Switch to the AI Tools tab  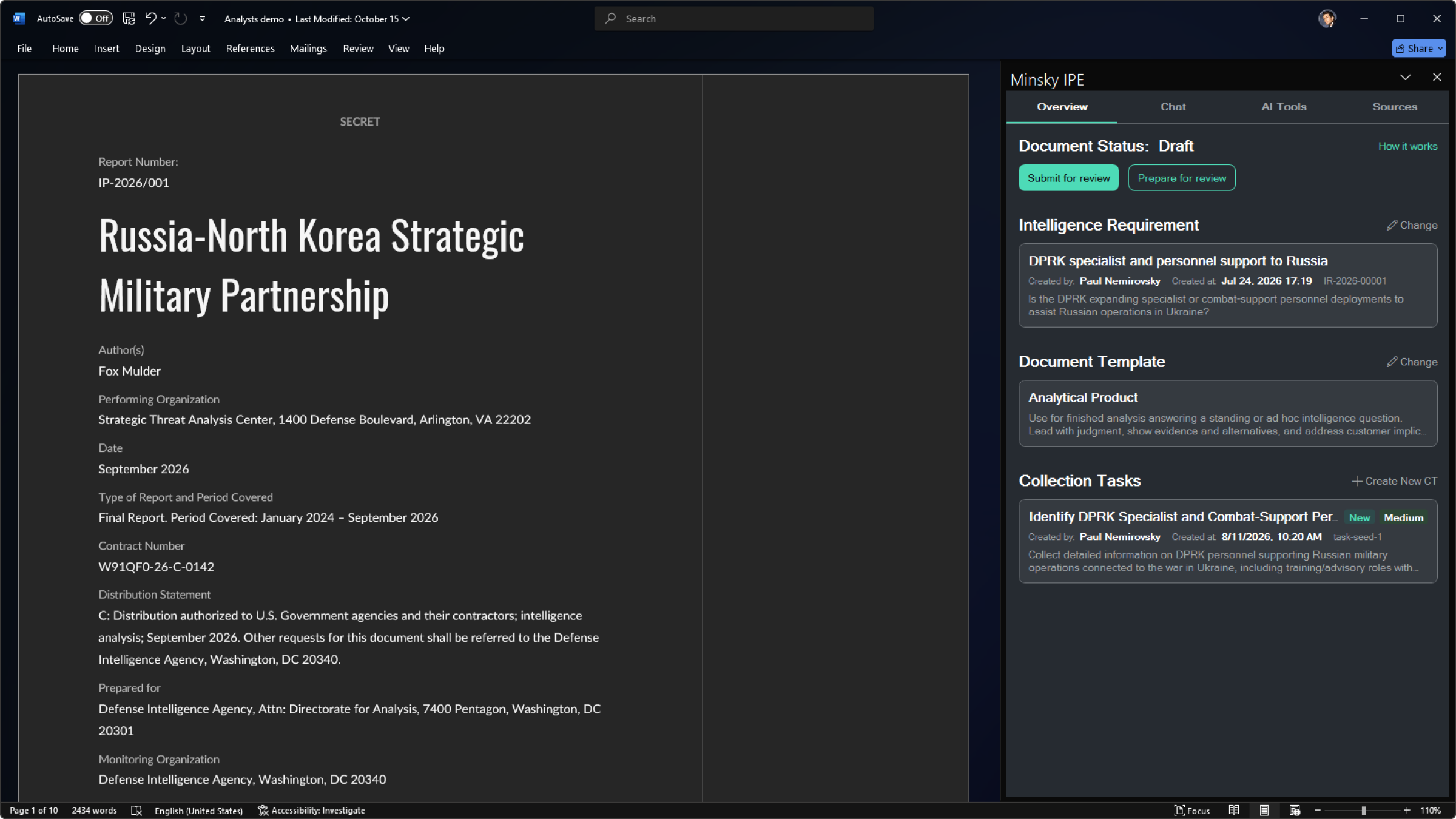tap(1284, 107)
